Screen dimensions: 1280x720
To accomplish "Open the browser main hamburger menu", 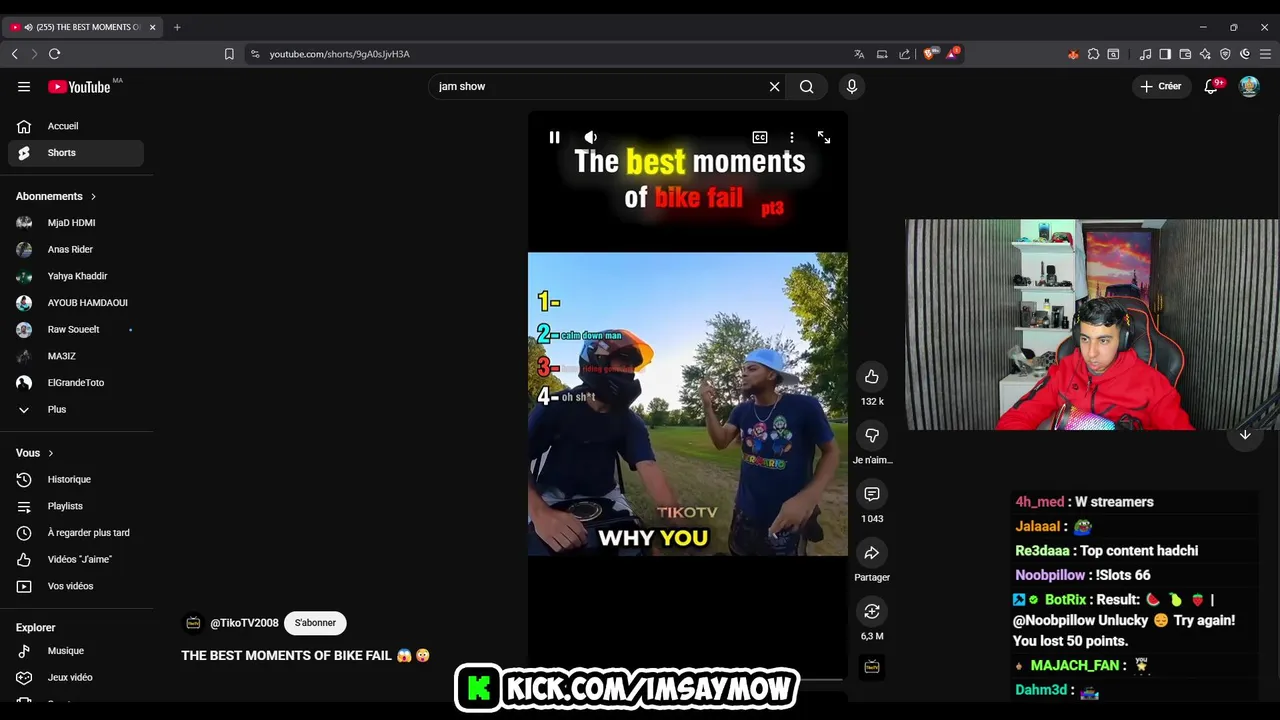I will pyautogui.click(x=1265, y=54).
